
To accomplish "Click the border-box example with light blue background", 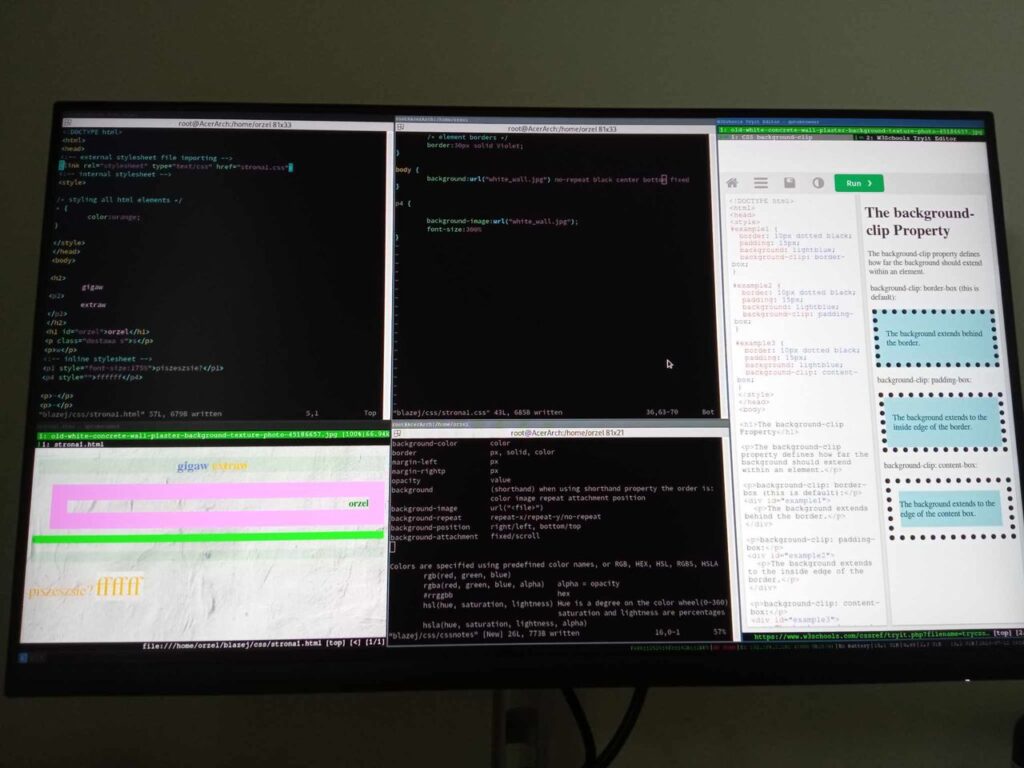I will pyautogui.click(x=934, y=338).
